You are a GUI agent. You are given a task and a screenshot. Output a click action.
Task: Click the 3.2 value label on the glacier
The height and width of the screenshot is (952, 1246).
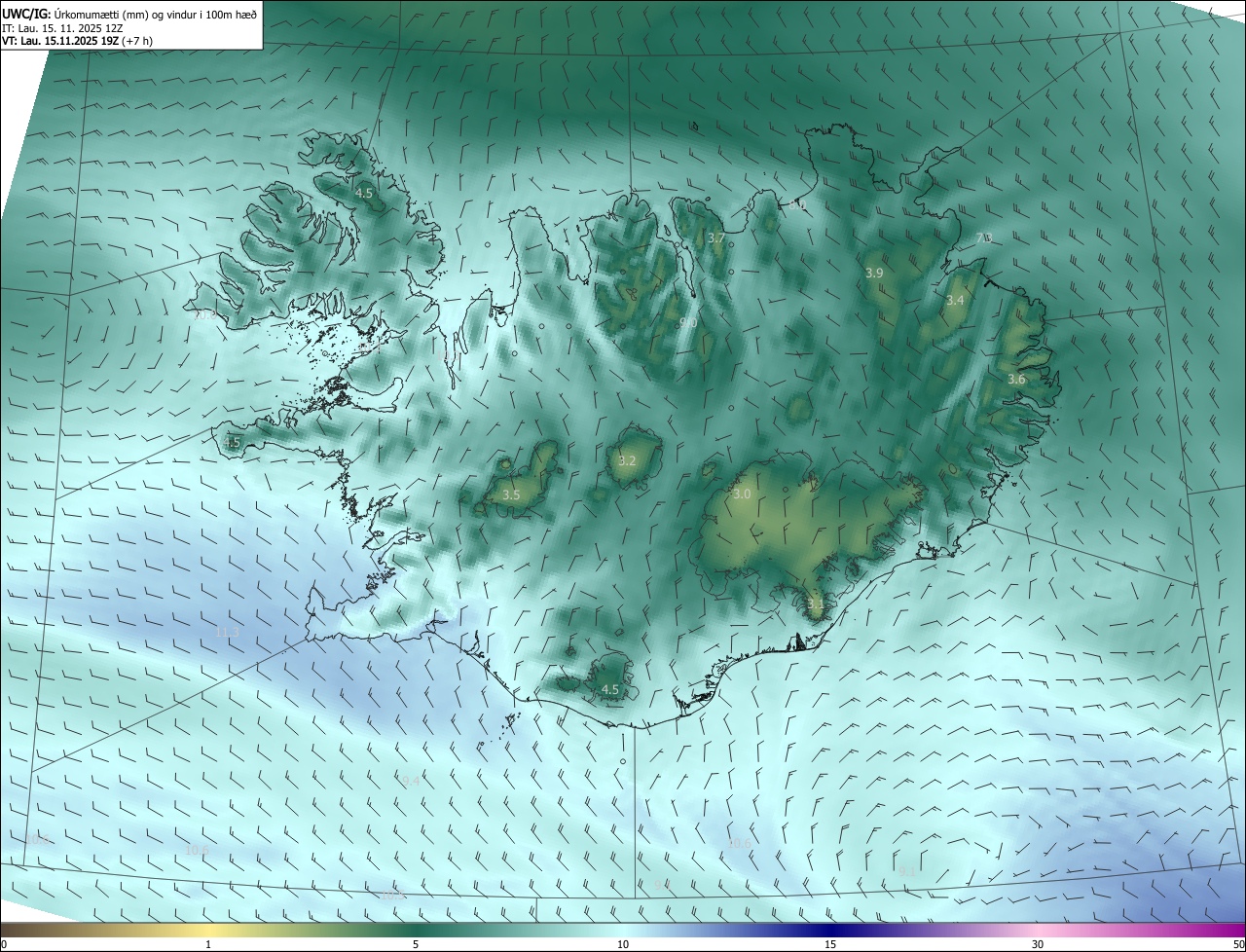pos(627,461)
